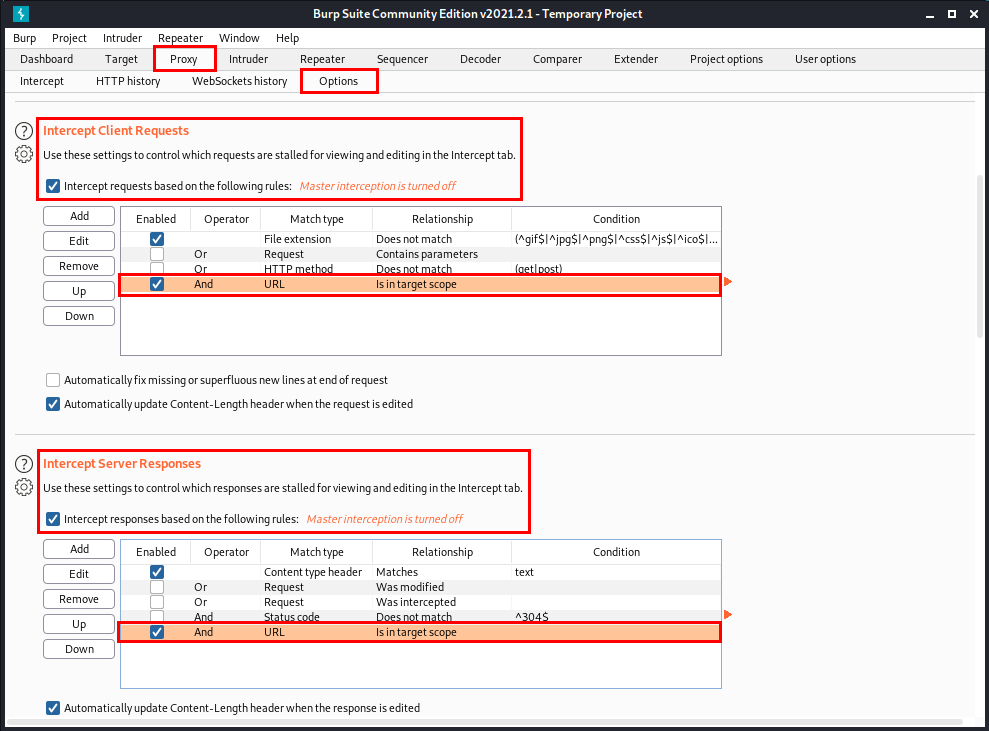Click Condition column header in client table

616,219
